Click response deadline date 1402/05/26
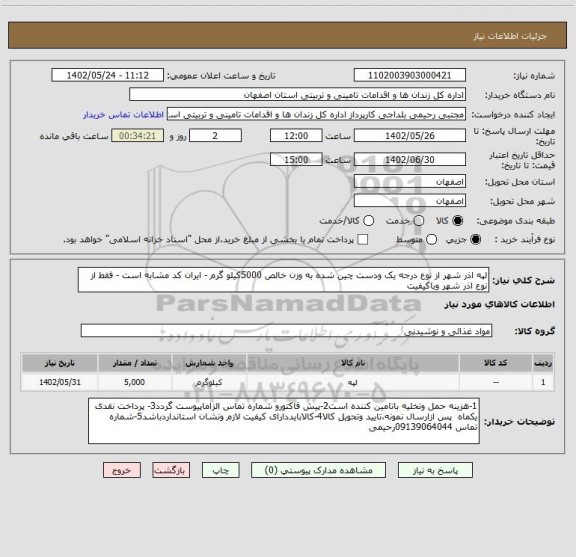 (x=410, y=136)
